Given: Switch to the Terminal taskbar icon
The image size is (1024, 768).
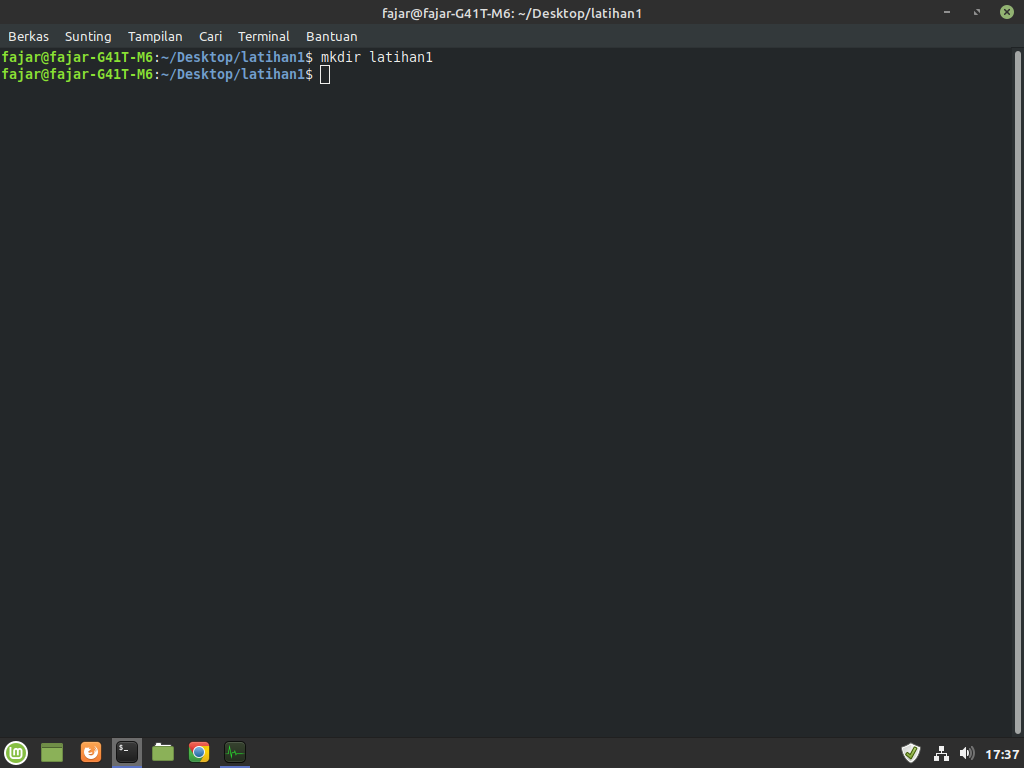Looking at the screenshot, I should (127, 752).
